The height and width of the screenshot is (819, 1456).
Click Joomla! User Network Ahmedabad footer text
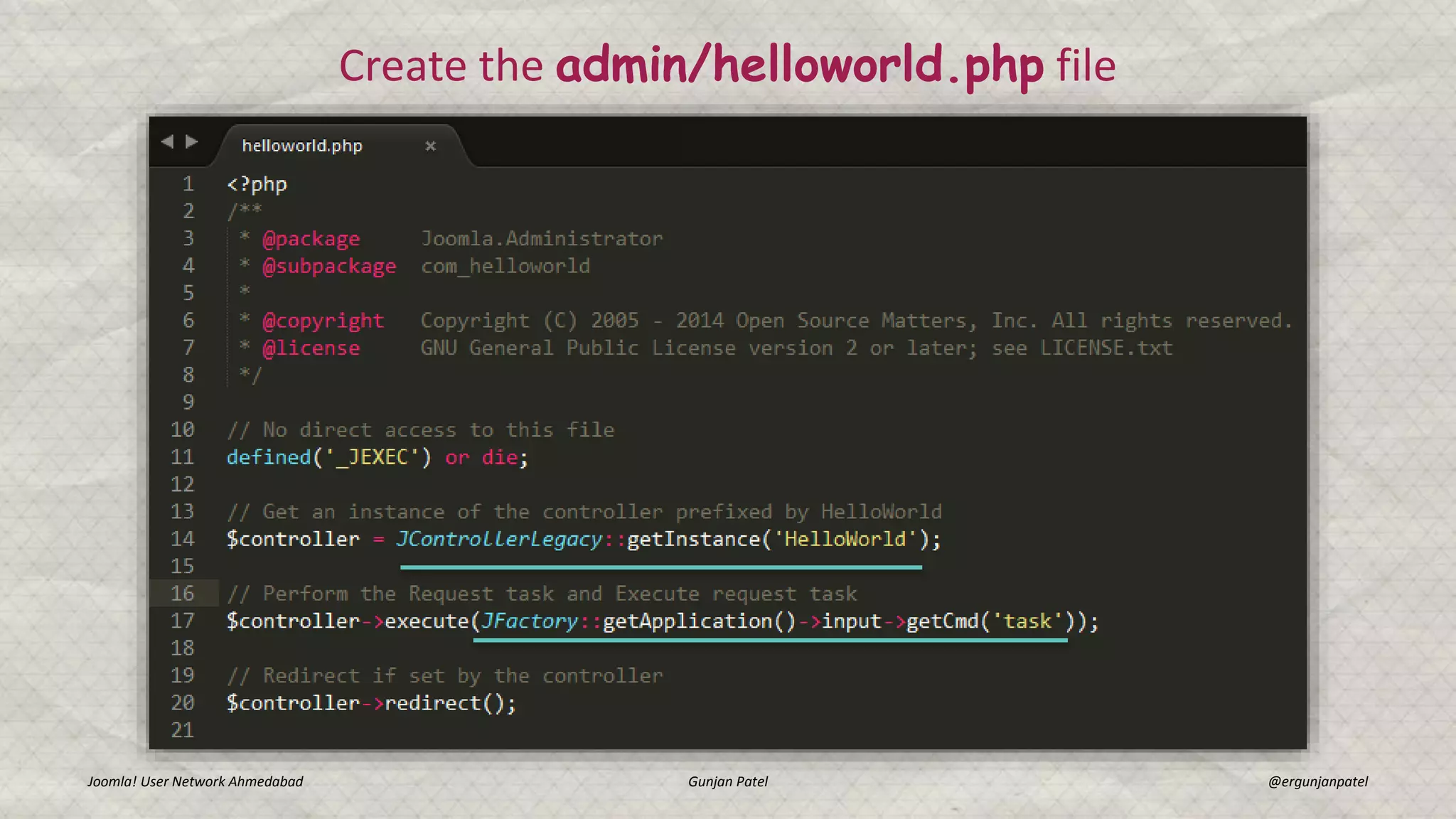click(x=195, y=781)
